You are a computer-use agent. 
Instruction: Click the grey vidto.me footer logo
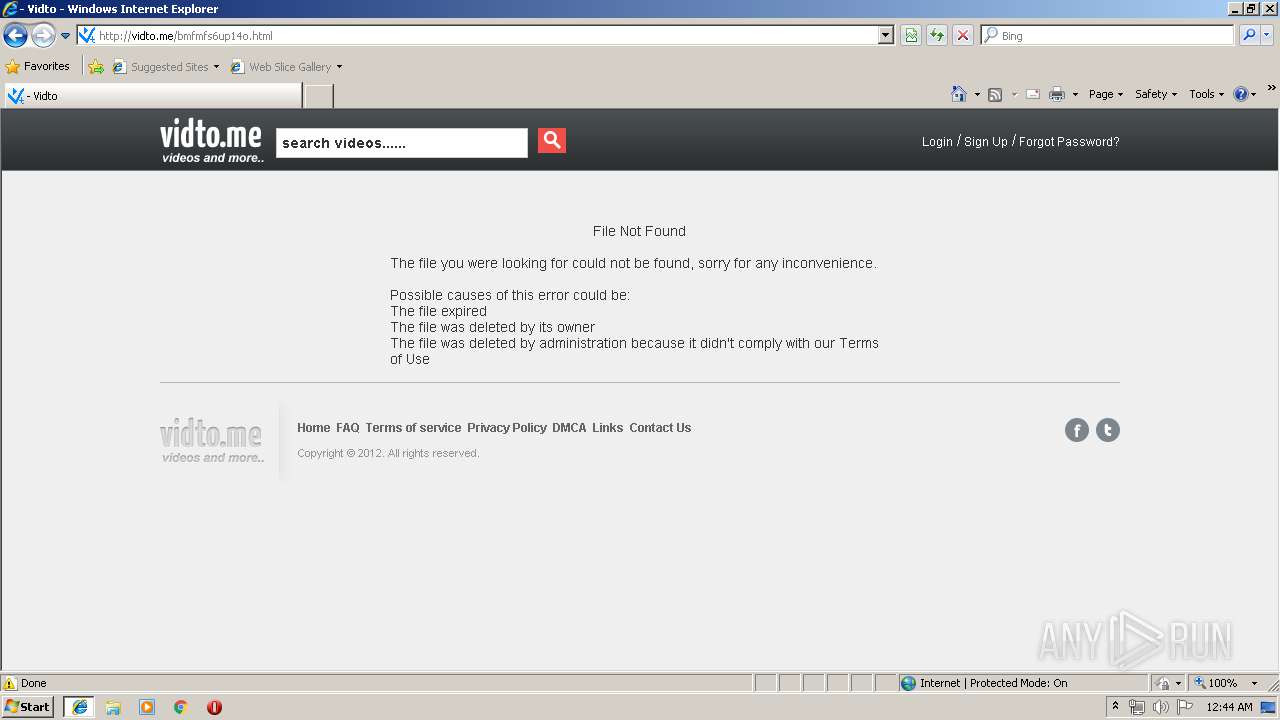click(x=212, y=441)
